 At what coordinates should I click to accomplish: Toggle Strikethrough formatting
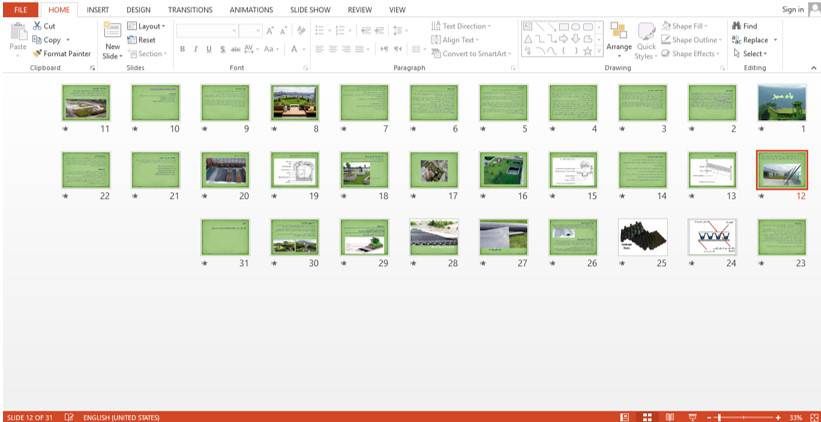tap(236, 49)
